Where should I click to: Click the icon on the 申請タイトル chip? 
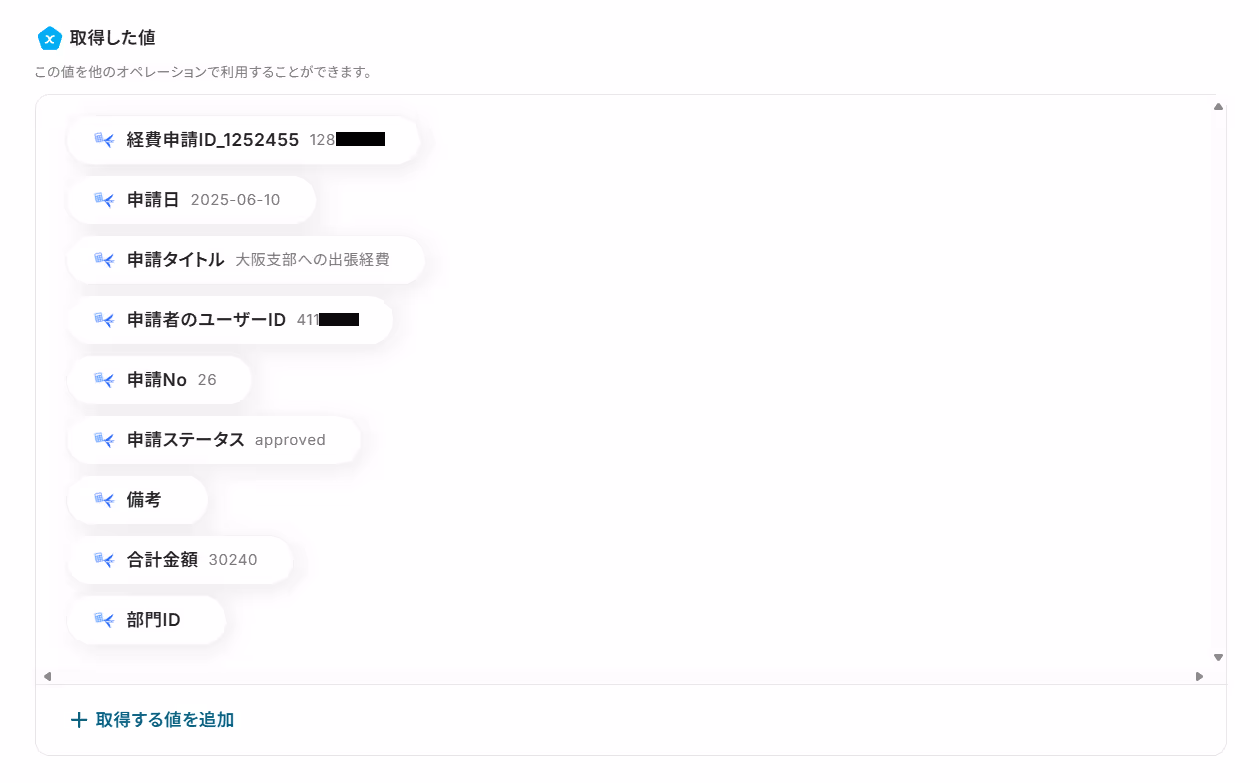(x=104, y=260)
